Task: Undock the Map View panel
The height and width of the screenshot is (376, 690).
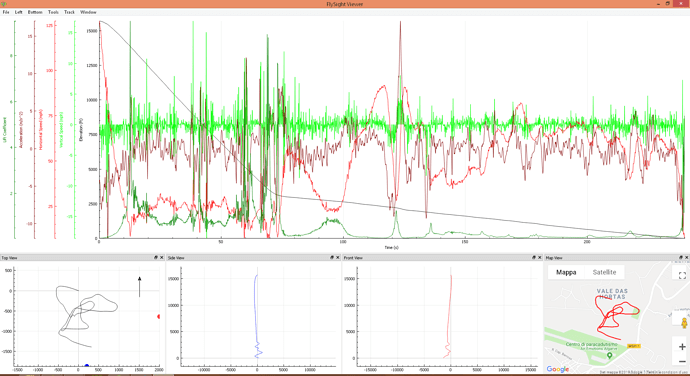Action: [681, 258]
